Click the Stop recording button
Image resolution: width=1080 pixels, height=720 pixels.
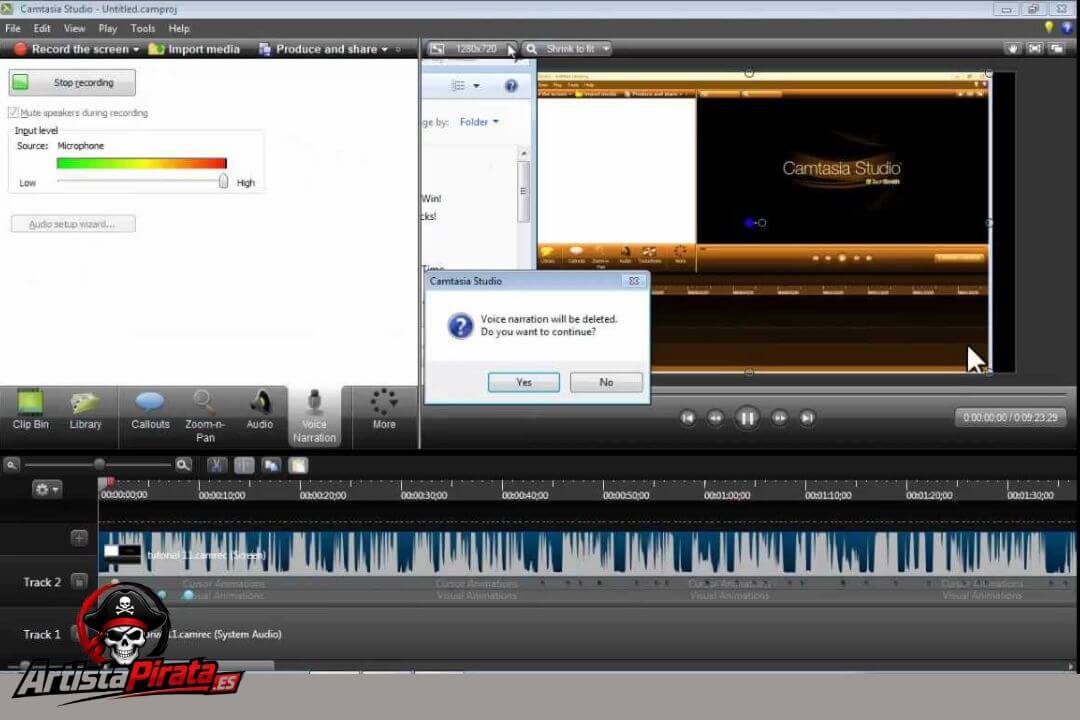coord(72,83)
